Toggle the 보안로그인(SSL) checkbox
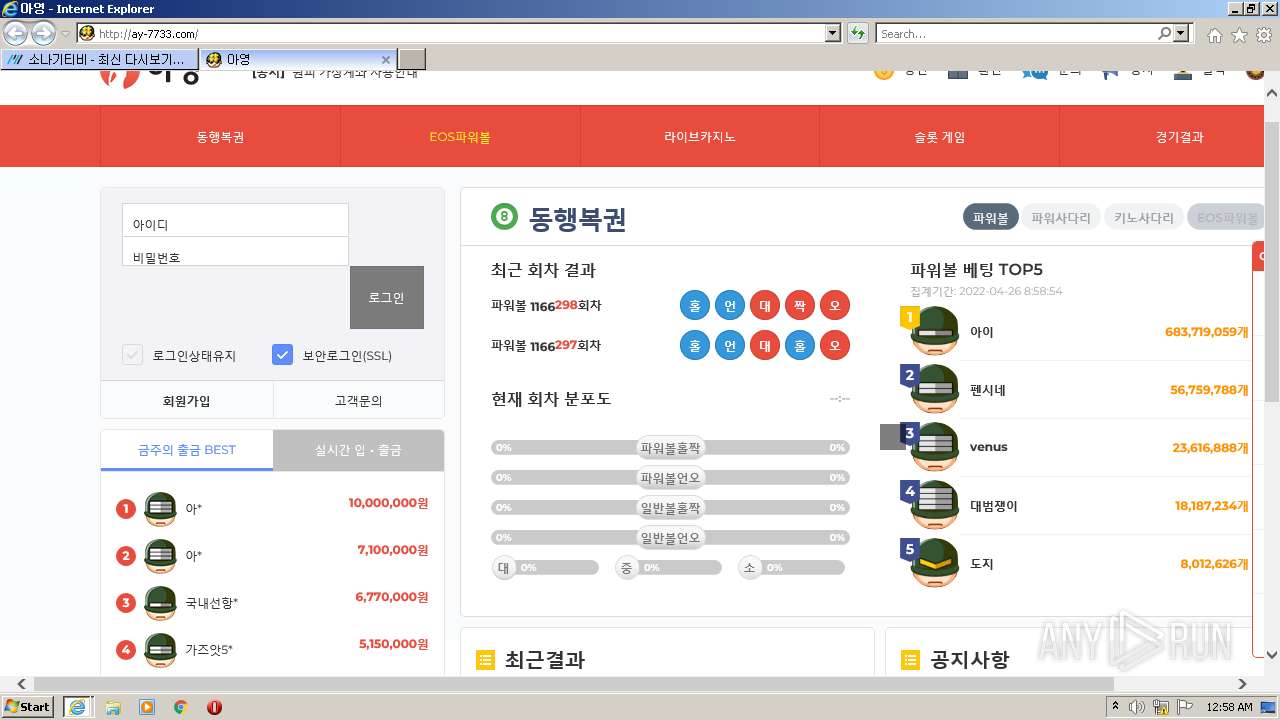This screenshot has width=1280, height=720. click(x=282, y=355)
